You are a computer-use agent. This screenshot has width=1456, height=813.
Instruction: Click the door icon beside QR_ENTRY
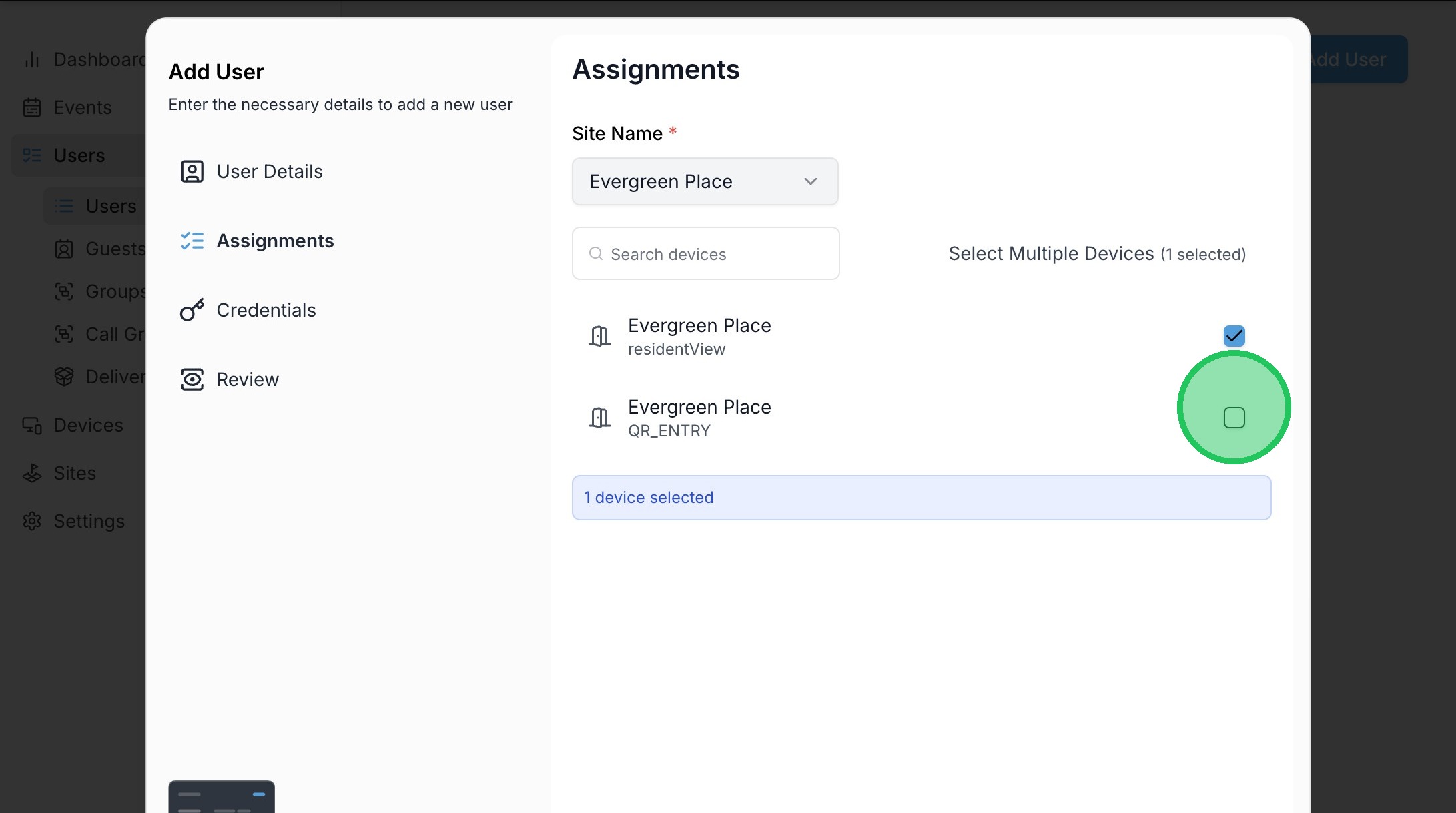click(599, 418)
